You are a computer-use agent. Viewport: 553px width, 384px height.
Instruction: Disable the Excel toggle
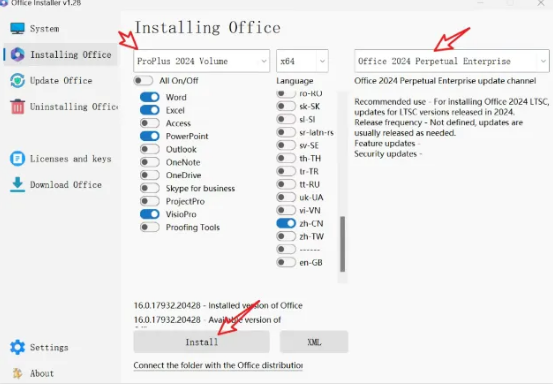[150, 110]
